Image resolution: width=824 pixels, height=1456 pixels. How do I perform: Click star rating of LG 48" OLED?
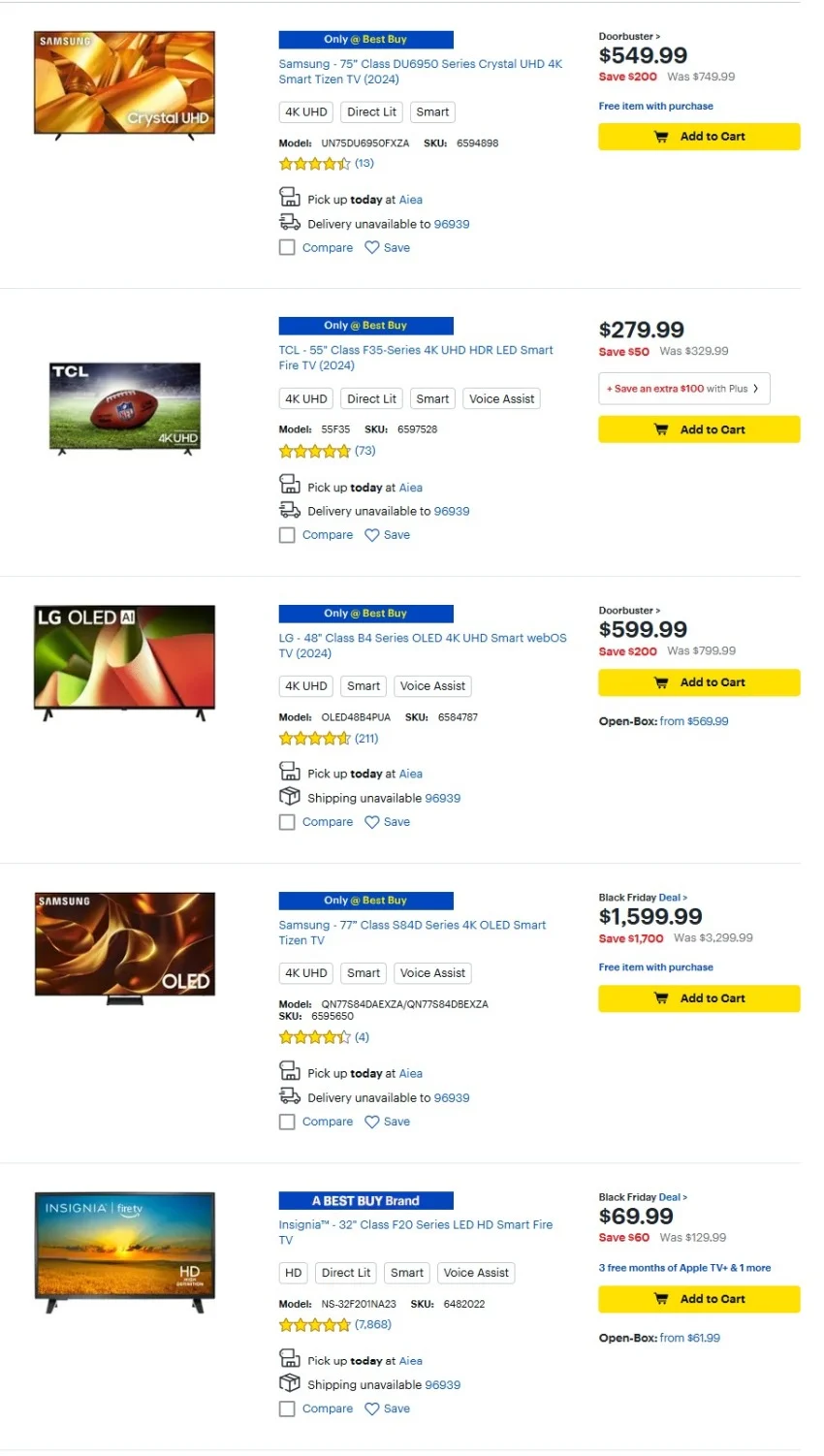tap(314, 739)
